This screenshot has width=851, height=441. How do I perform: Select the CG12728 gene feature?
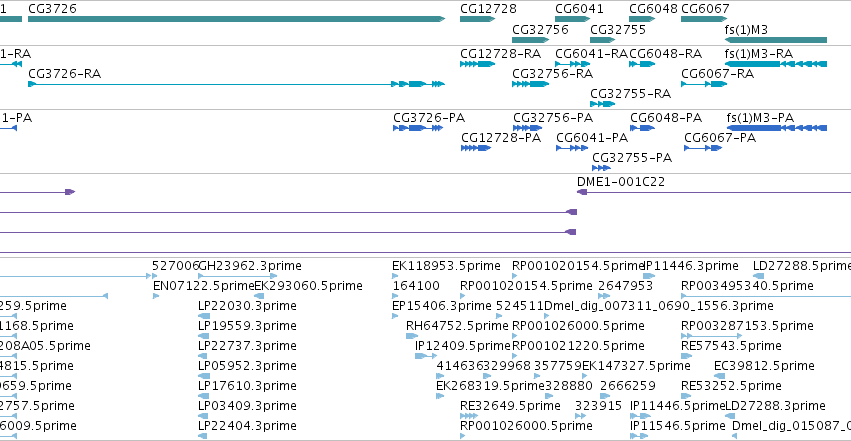[478, 19]
